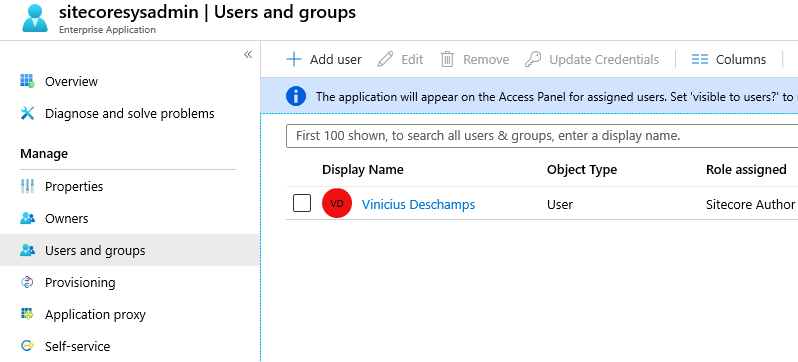Click the 'User' object type cell
This screenshot has width=798, height=362.
[560, 204]
